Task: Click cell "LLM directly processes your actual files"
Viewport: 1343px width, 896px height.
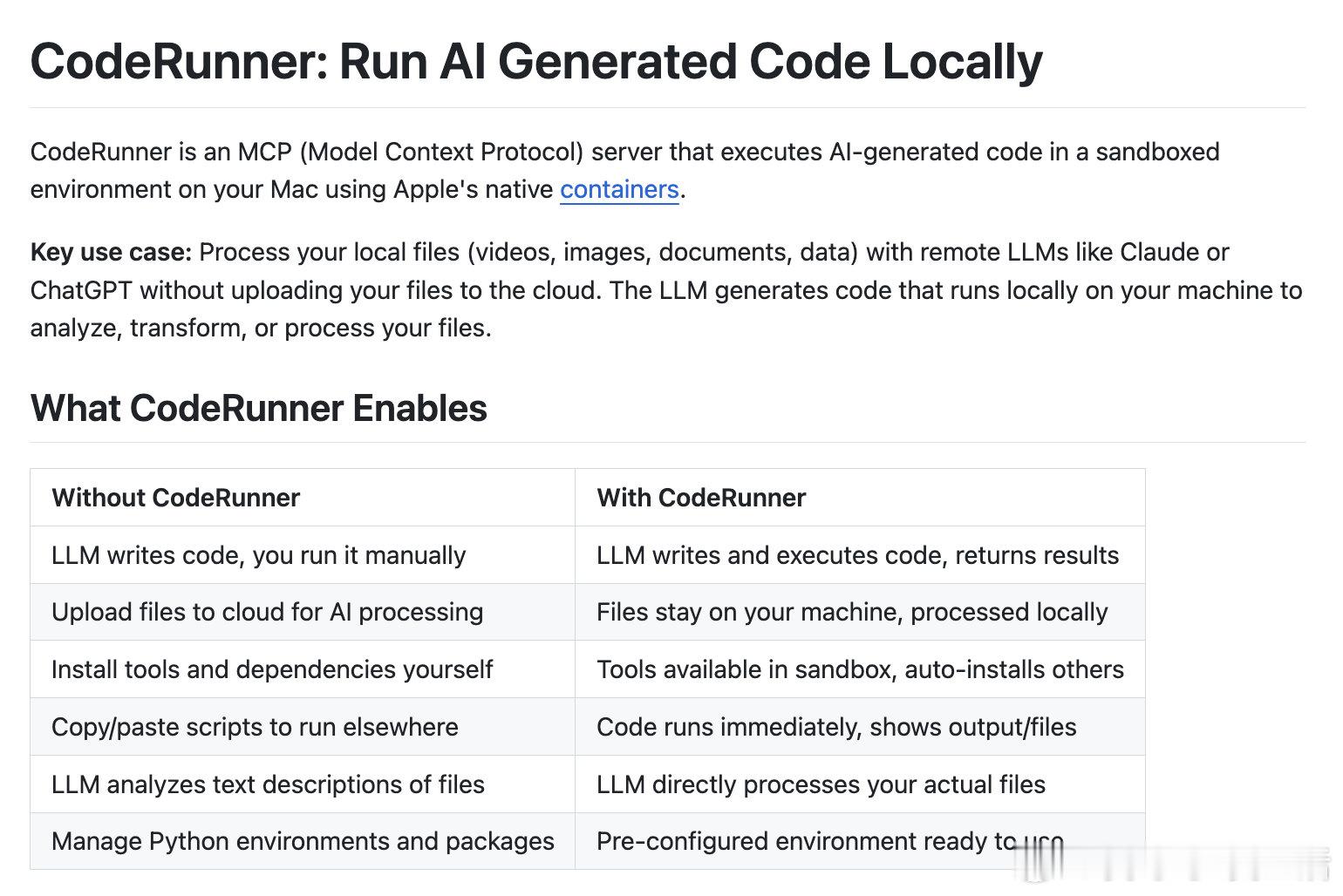Action: coord(860,784)
